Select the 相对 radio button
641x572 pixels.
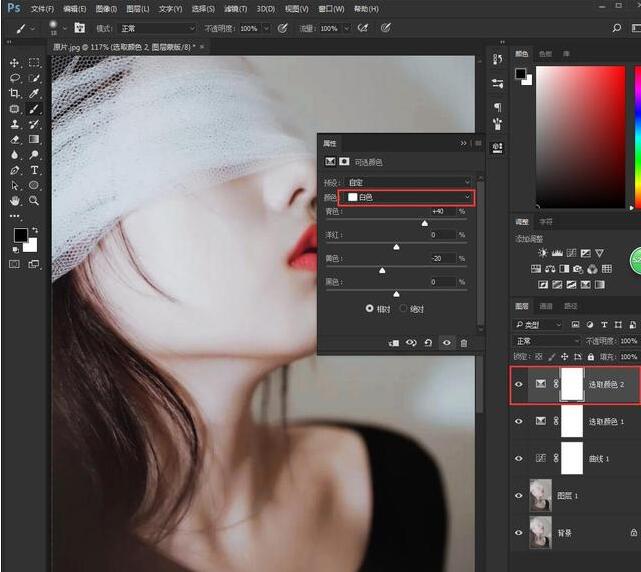[370, 308]
